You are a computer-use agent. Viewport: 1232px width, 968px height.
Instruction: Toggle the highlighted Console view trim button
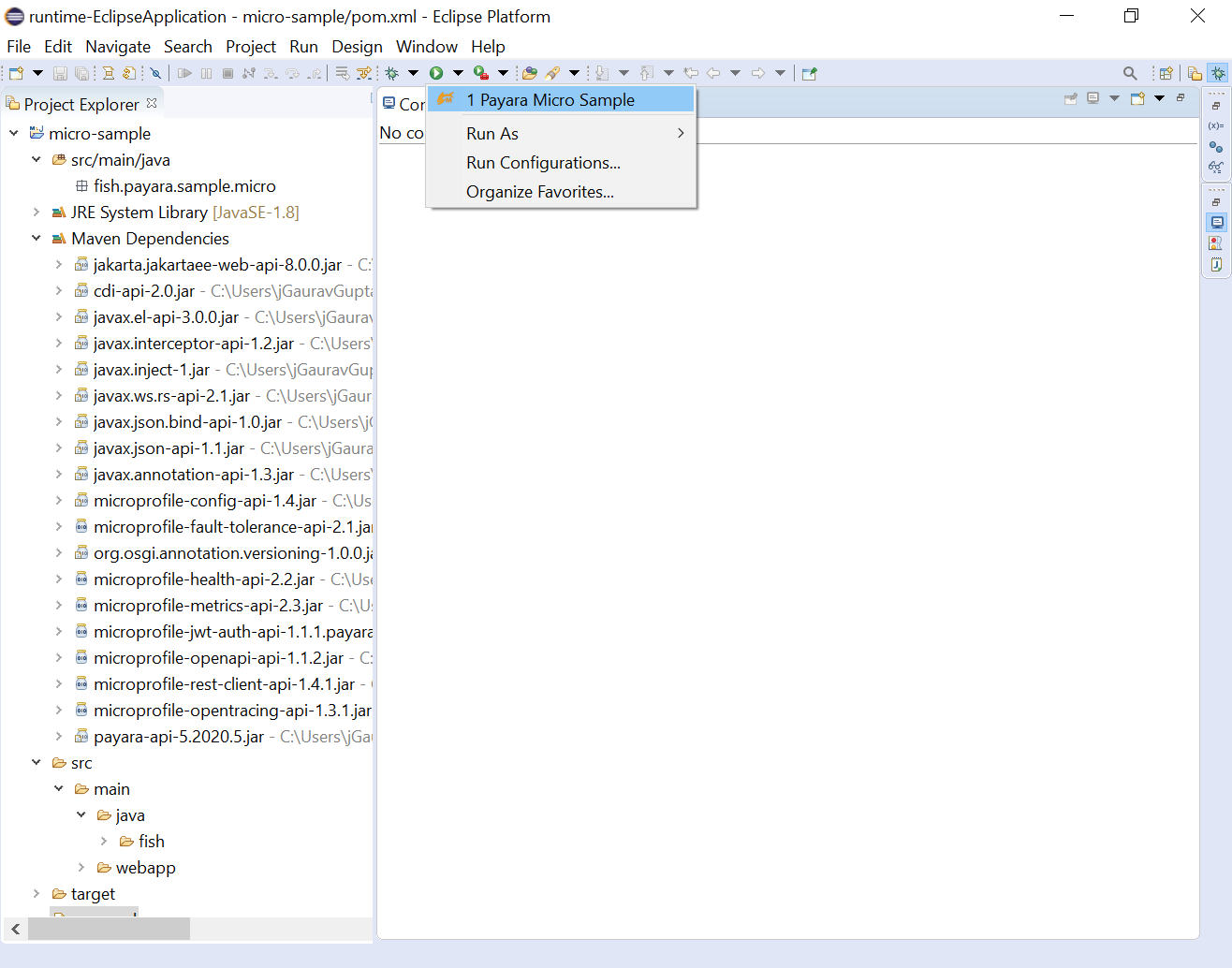1216,223
